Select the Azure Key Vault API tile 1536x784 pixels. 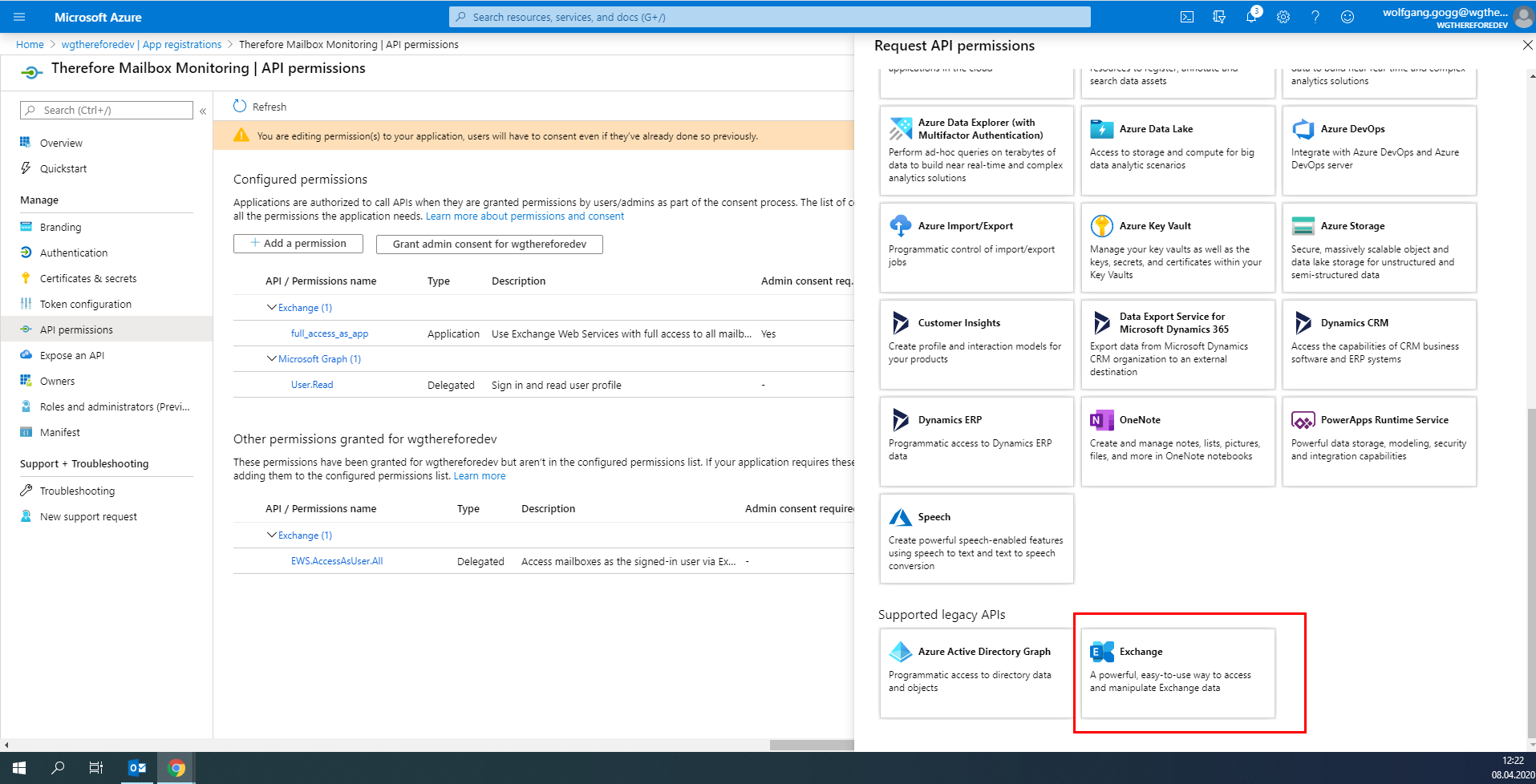(x=1177, y=248)
